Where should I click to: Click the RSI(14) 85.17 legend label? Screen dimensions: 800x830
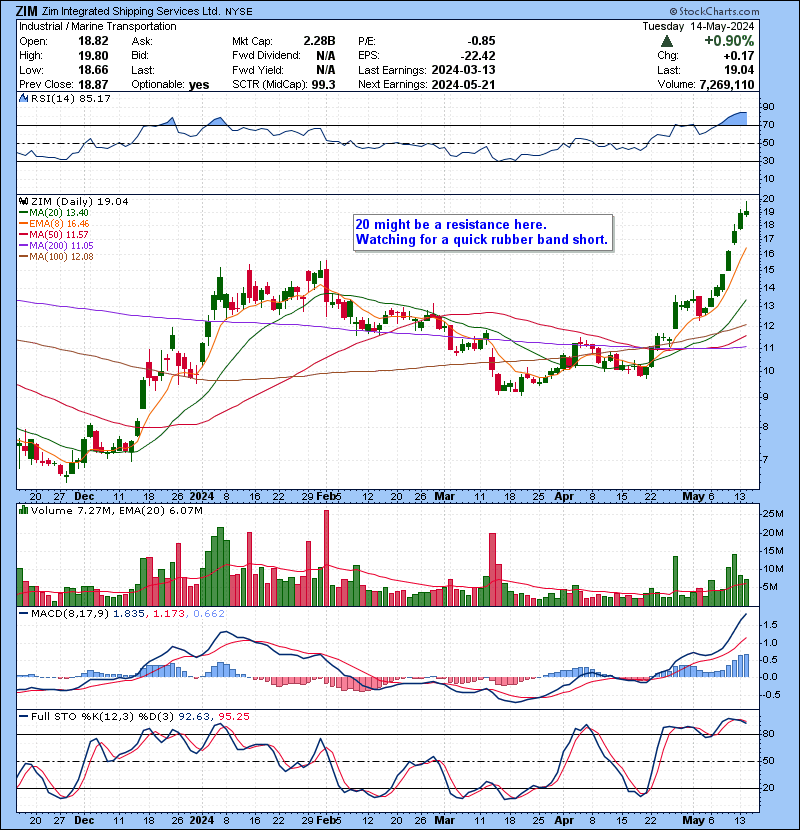[x=70, y=98]
